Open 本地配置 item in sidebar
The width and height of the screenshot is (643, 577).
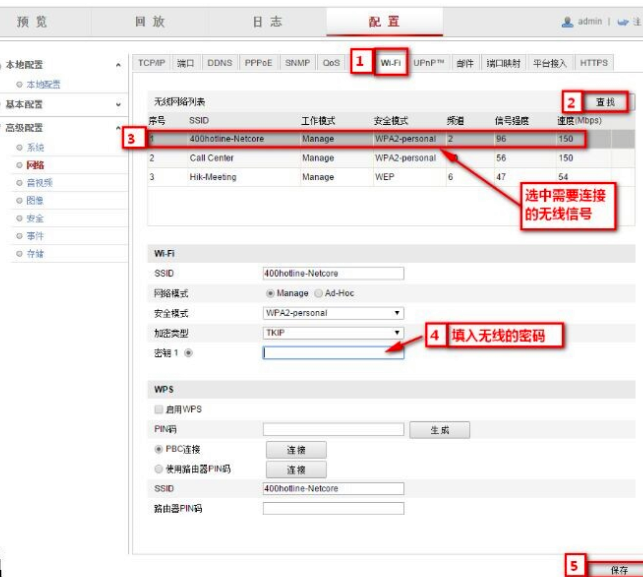click(x=43, y=84)
